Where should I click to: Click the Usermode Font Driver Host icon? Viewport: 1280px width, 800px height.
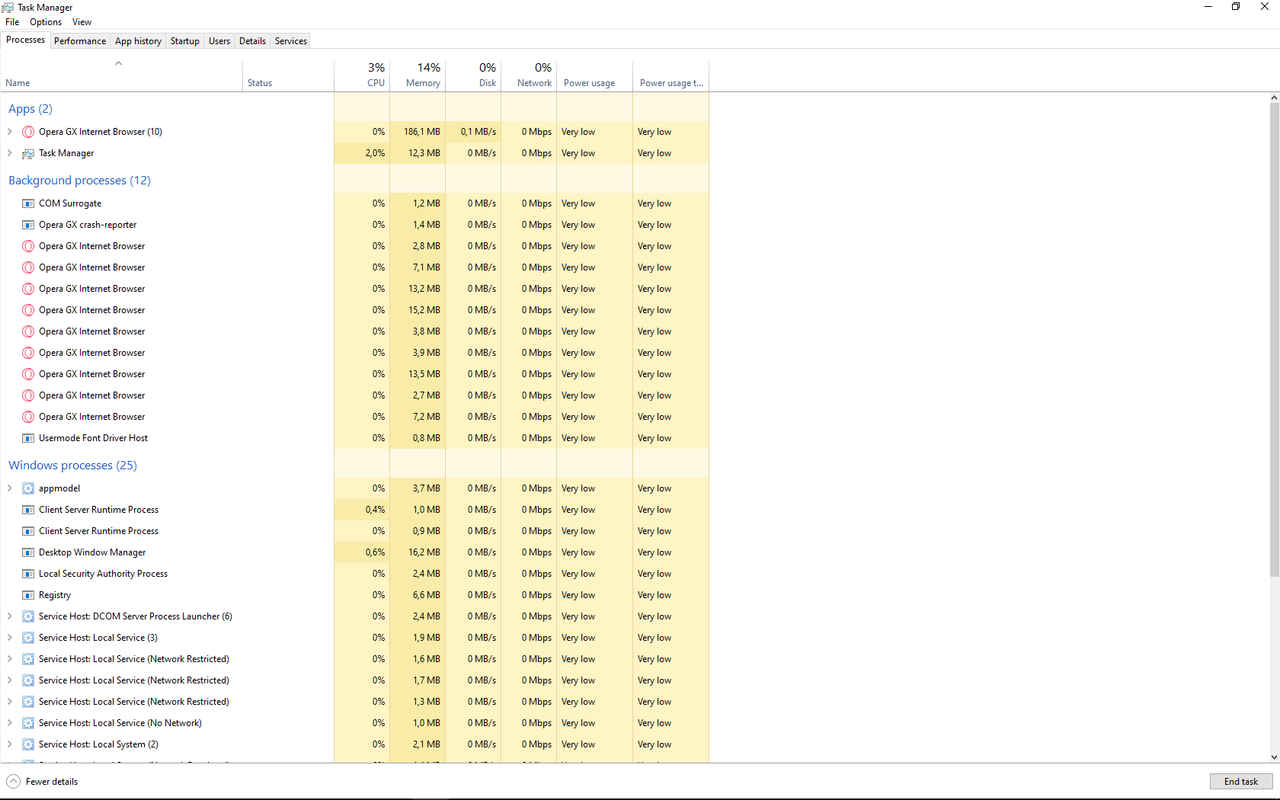point(28,438)
